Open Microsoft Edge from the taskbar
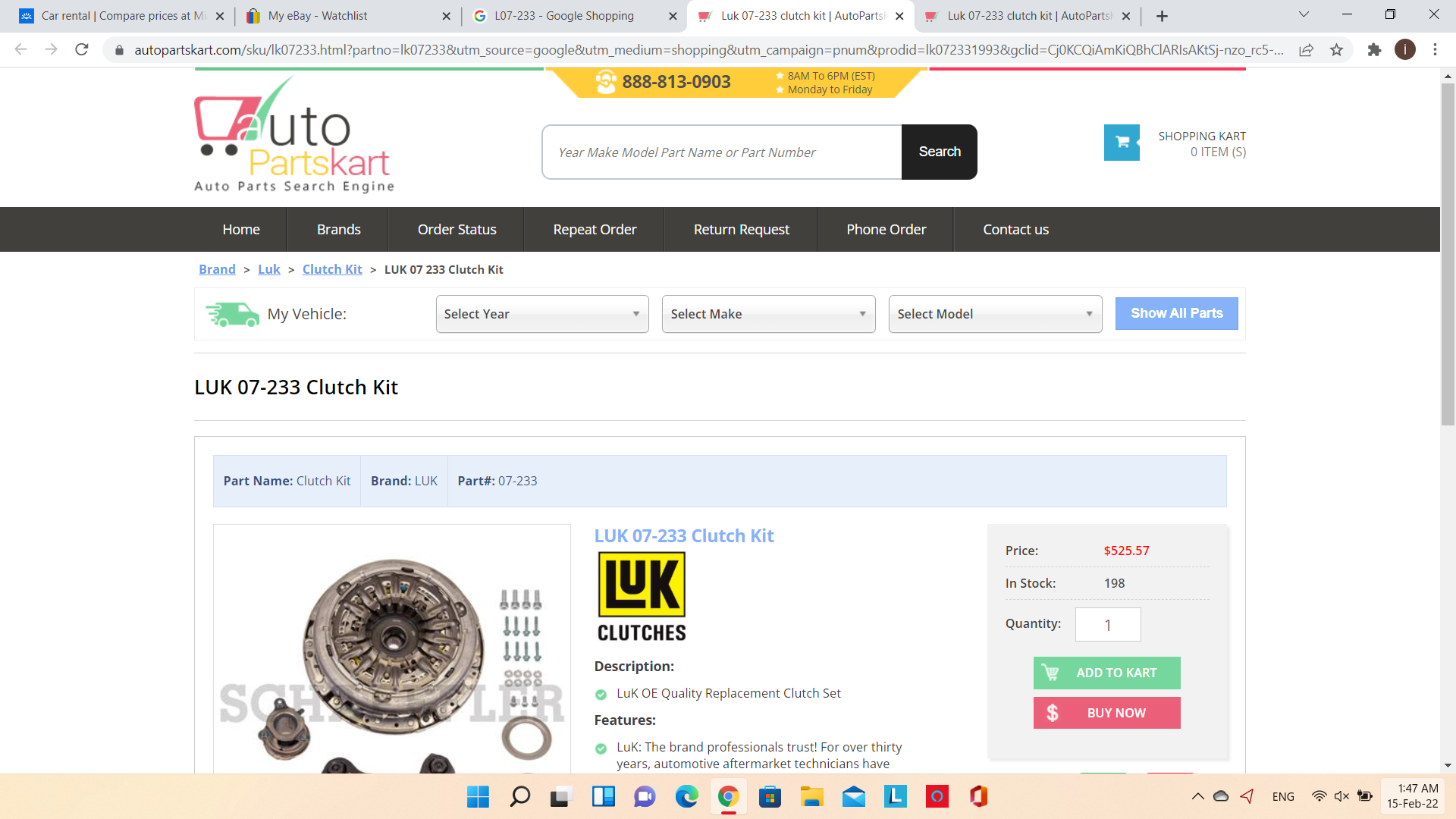1456x819 pixels. point(686,796)
